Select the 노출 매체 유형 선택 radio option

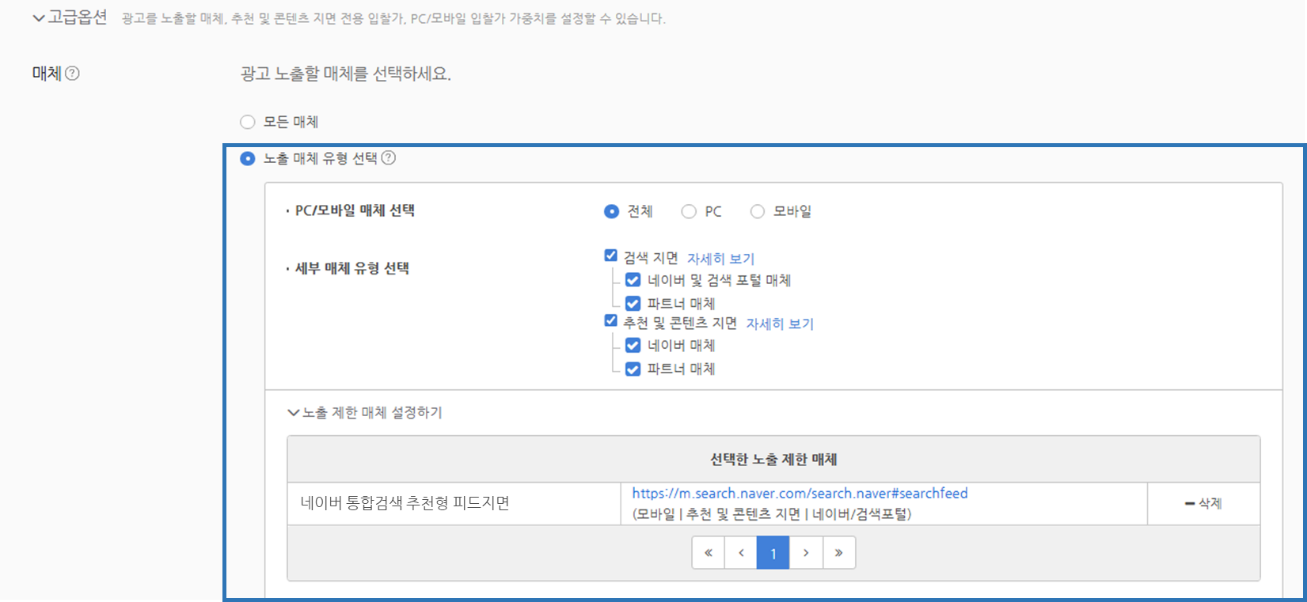248,158
